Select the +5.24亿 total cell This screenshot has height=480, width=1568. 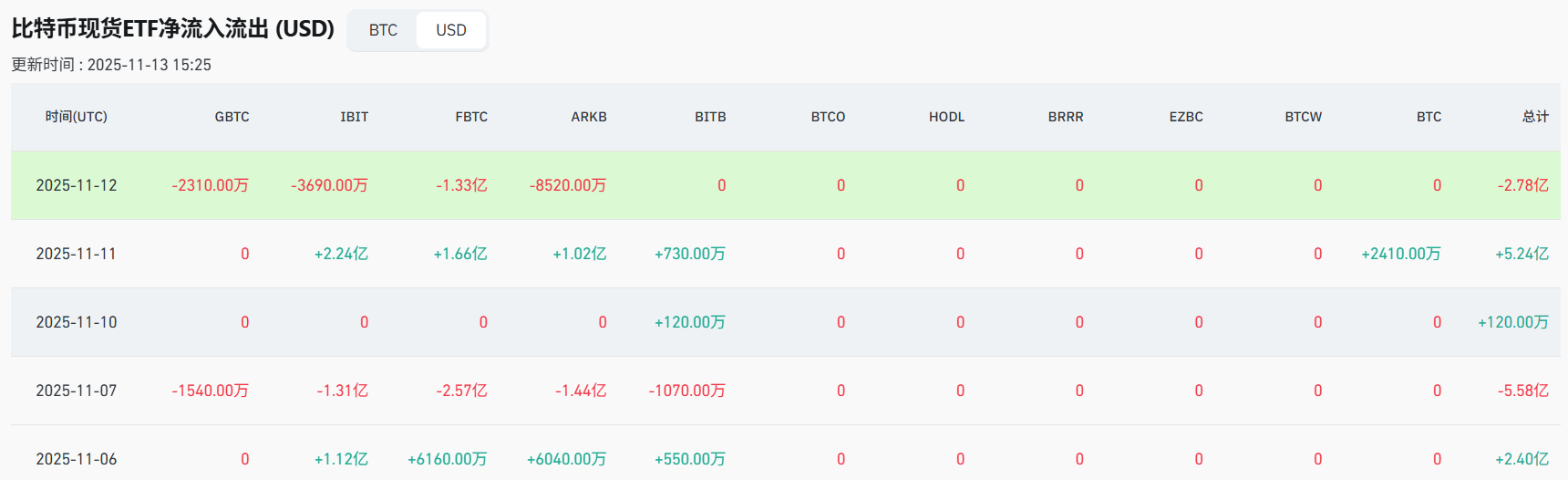click(1522, 254)
